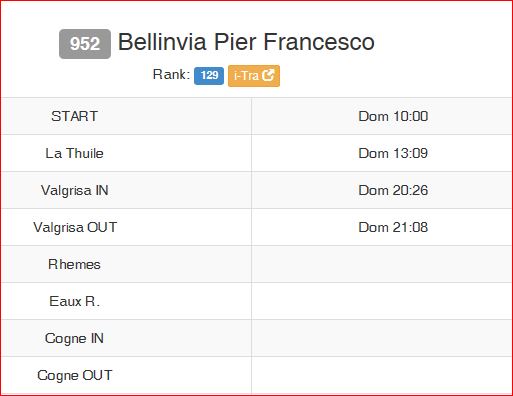Click the Rank label

[x=171, y=74]
